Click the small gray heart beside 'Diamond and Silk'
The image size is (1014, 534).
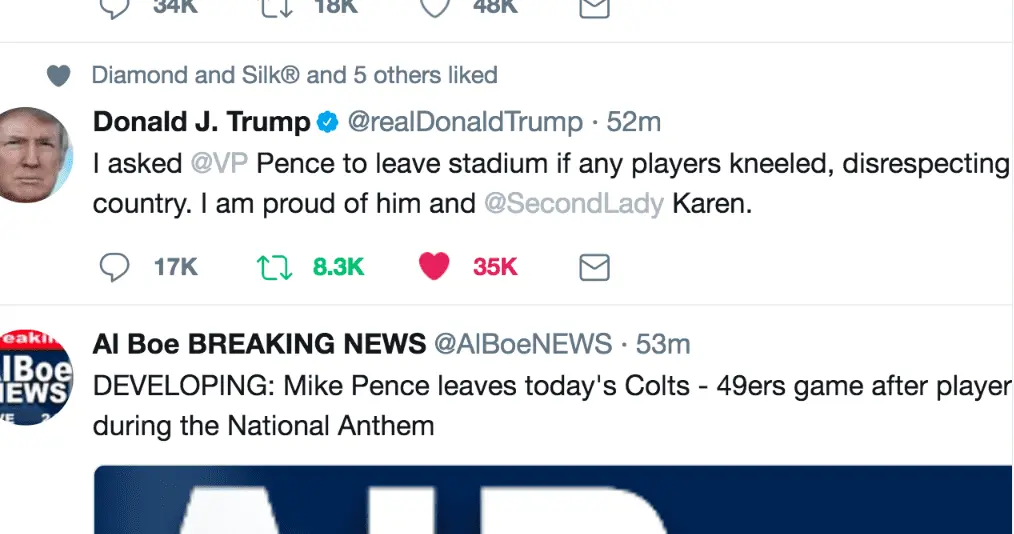click(x=59, y=76)
